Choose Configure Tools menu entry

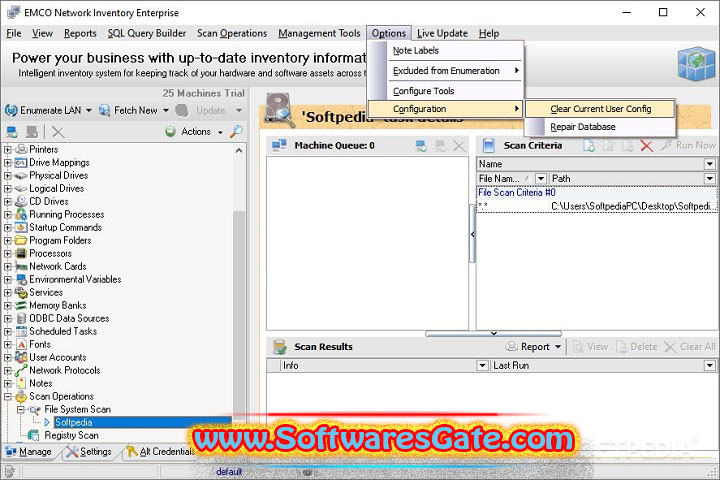coord(445,91)
